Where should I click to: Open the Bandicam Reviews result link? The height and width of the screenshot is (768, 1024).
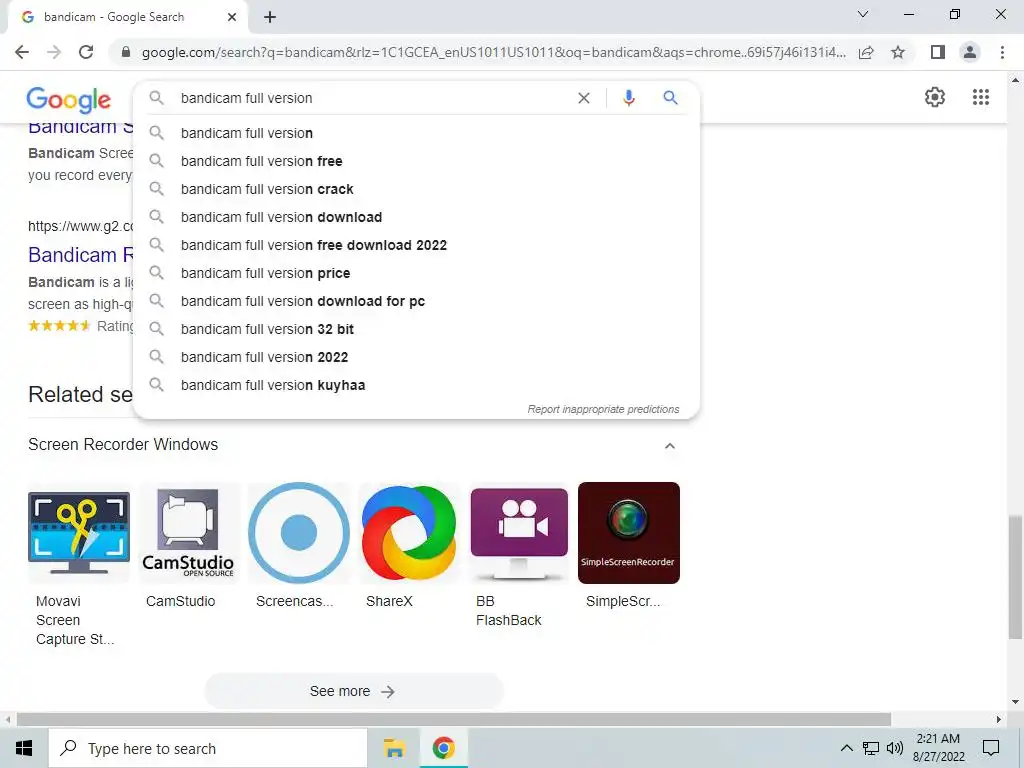81,255
